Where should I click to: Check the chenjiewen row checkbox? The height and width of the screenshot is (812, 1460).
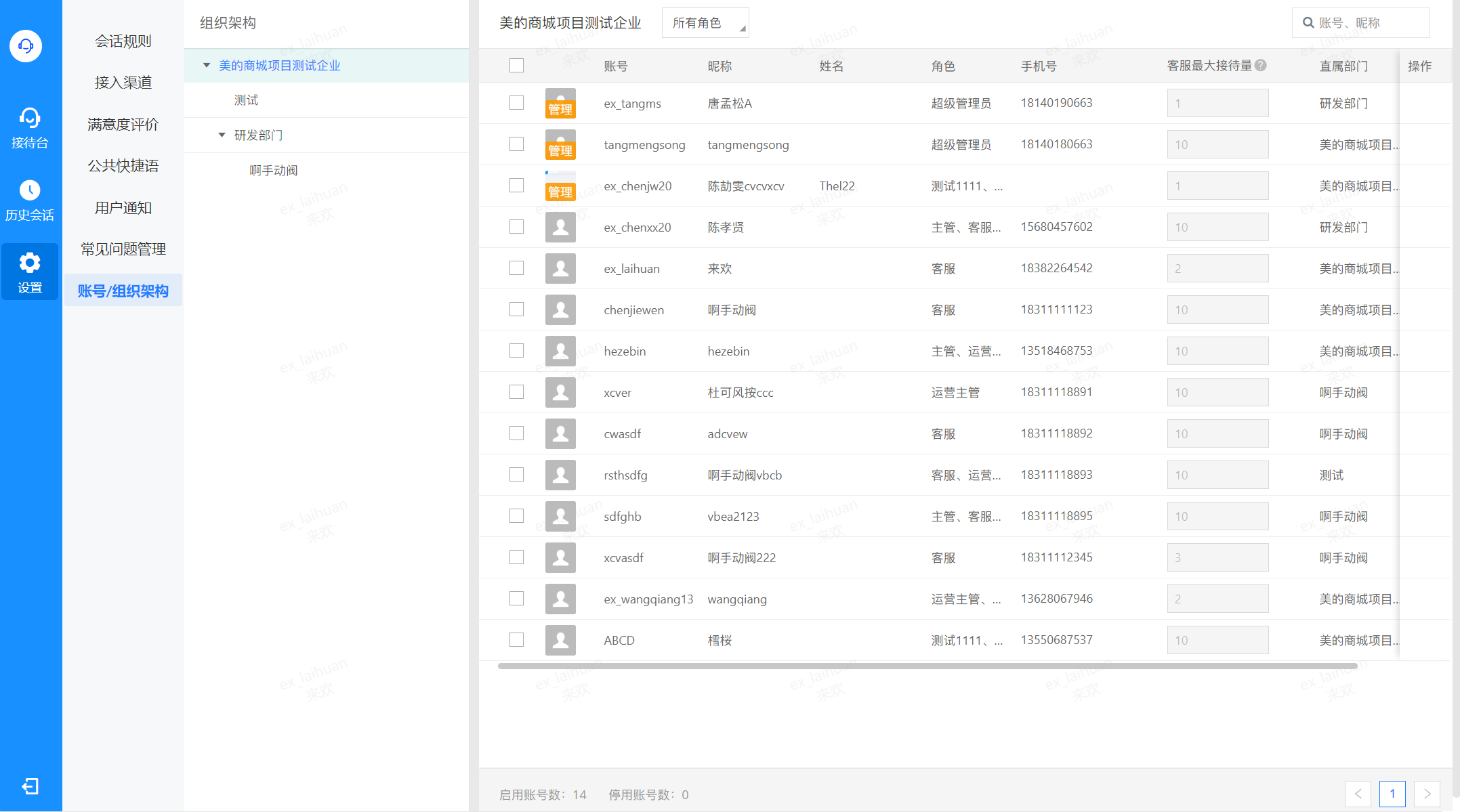click(x=517, y=309)
